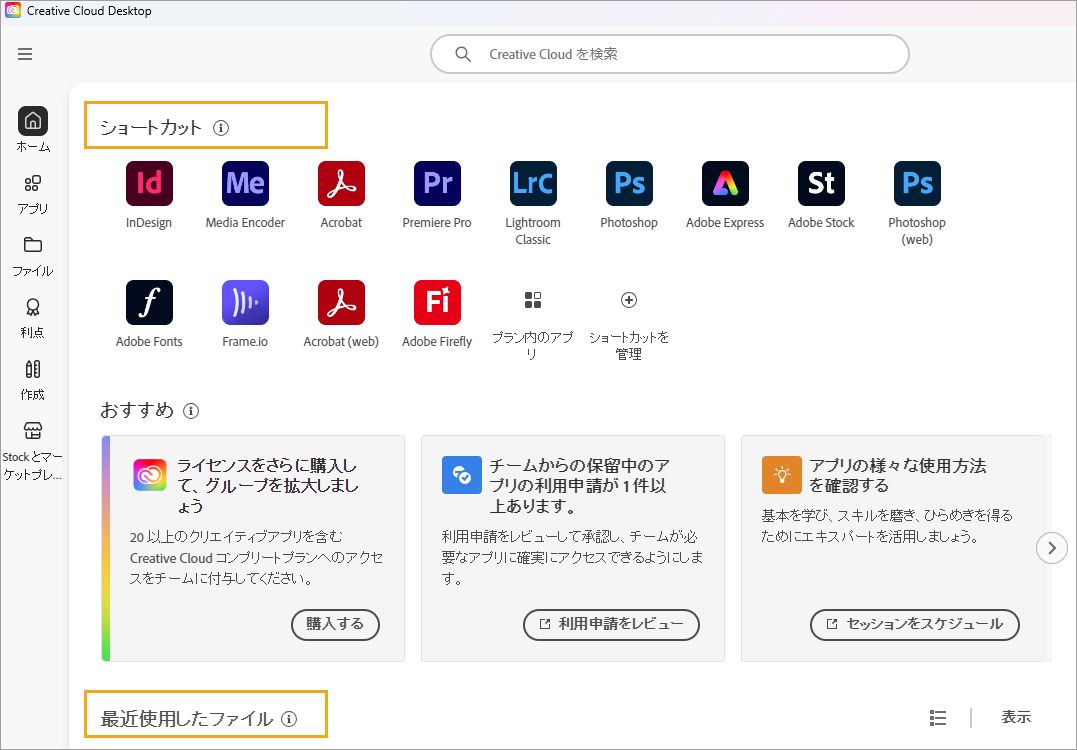Open InDesign from the shortcuts section

tap(149, 184)
